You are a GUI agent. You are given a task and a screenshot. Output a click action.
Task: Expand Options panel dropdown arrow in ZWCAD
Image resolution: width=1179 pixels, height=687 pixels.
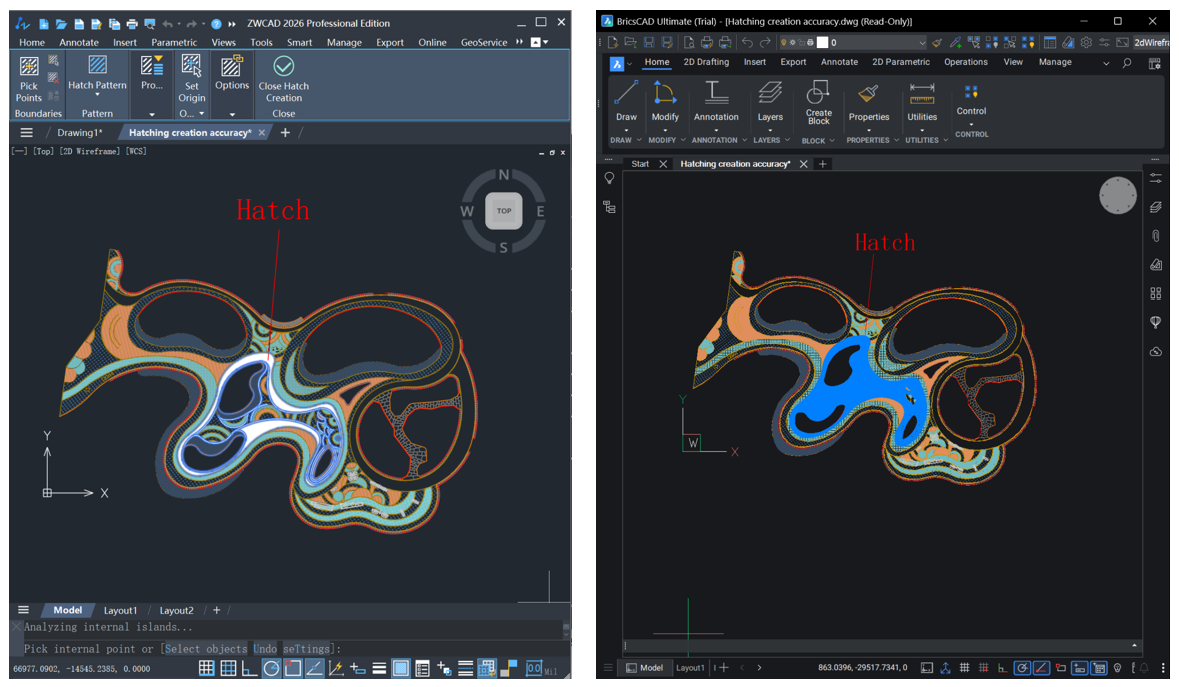[x=232, y=114]
